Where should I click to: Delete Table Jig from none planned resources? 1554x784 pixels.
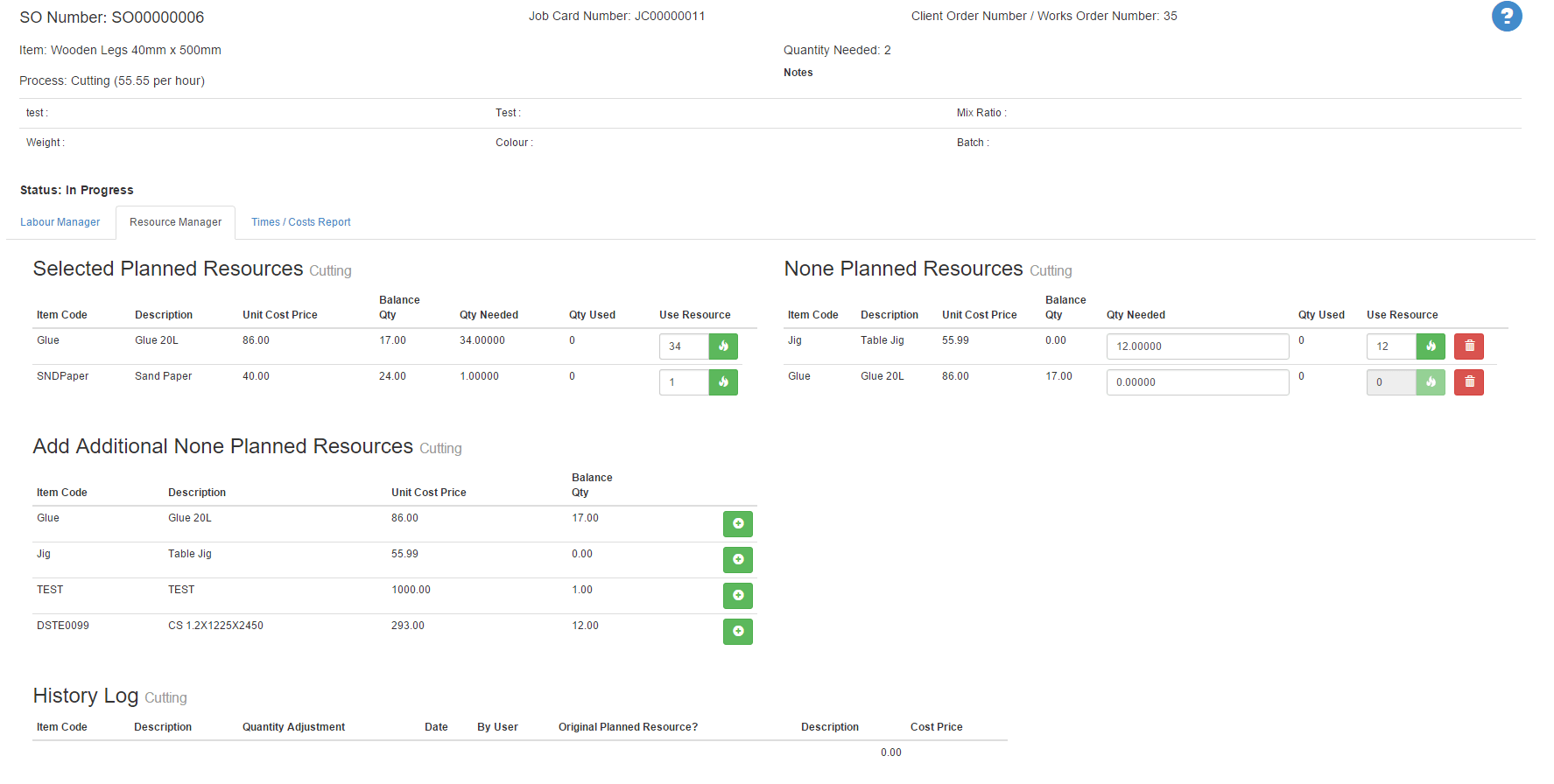point(1468,346)
